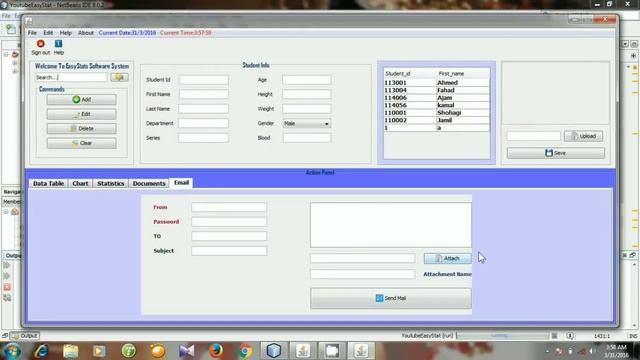Click the search button next to Search field
This screenshot has width=640, height=360.
pos(119,77)
